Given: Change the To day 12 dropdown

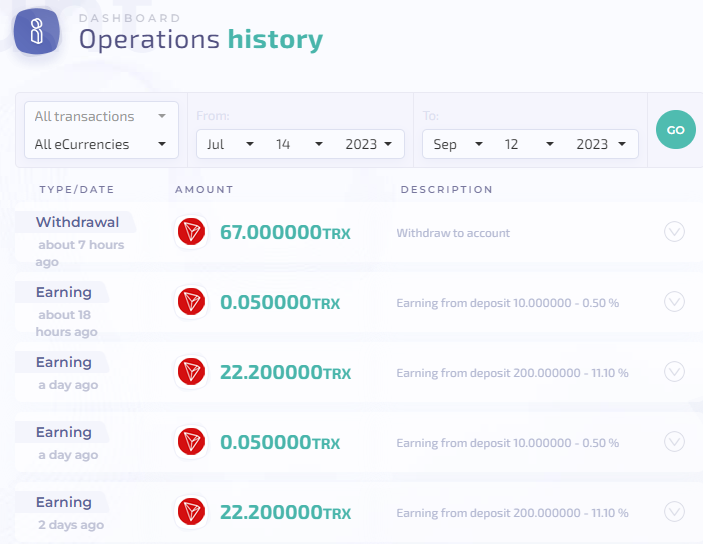Looking at the screenshot, I should (x=527, y=144).
